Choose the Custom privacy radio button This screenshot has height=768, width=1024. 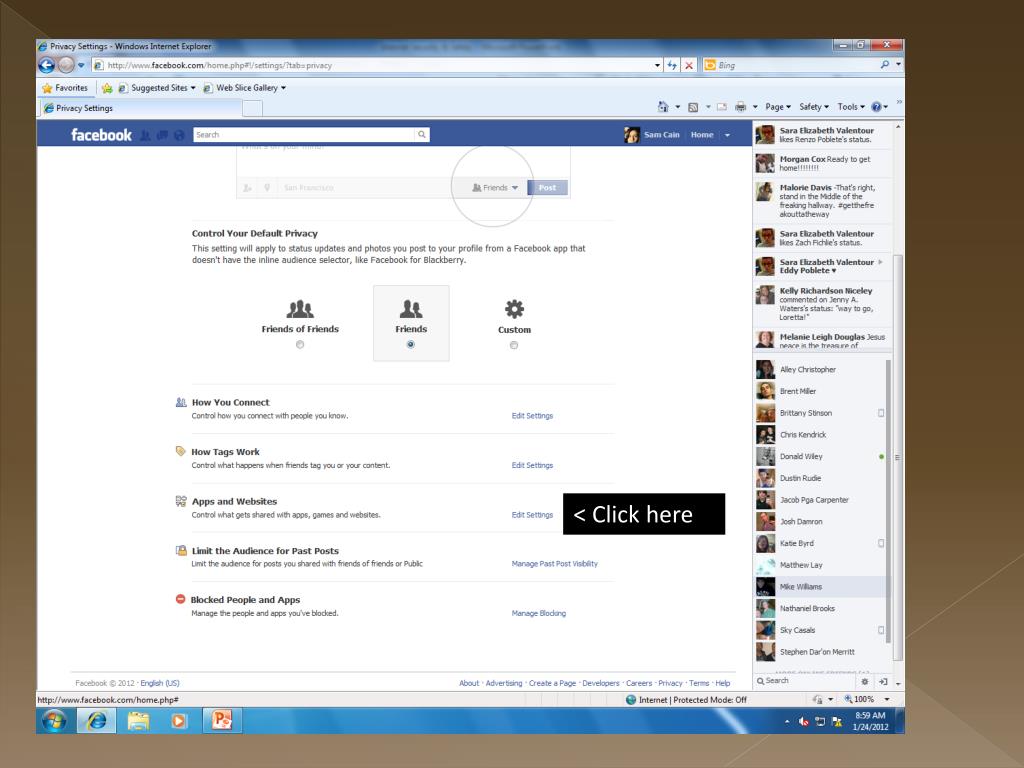click(x=514, y=345)
